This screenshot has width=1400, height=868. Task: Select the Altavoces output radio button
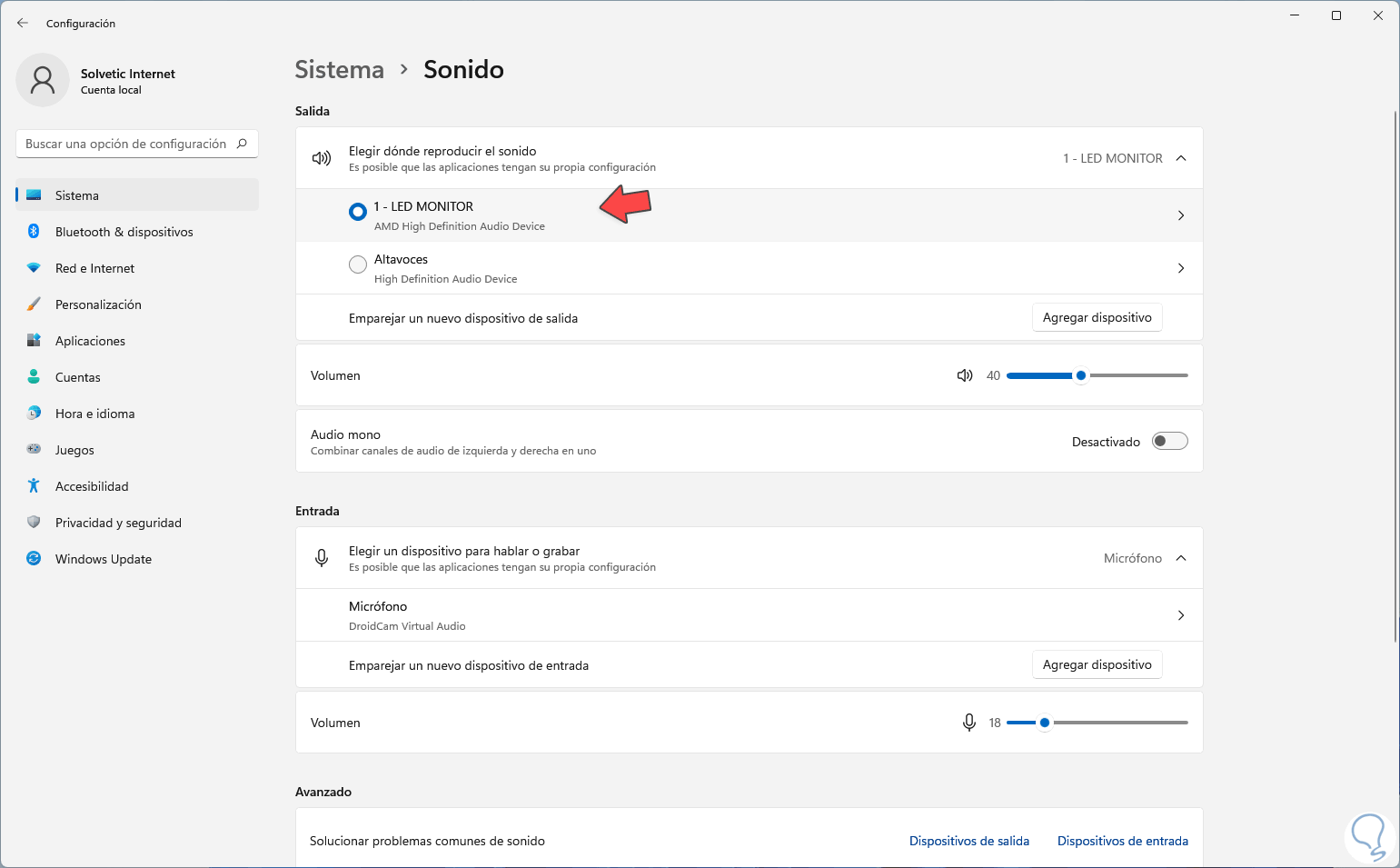[x=358, y=264]
